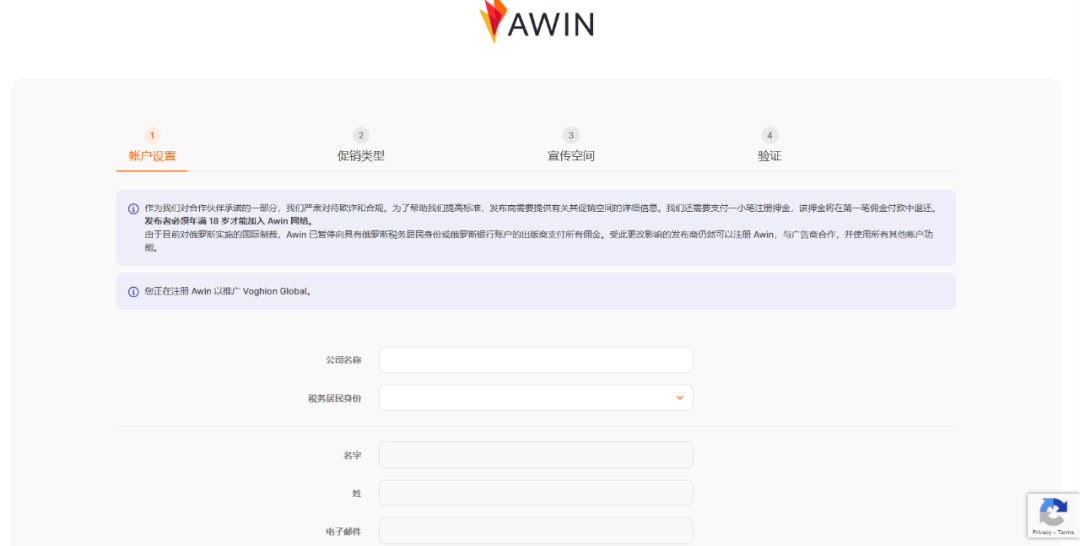1080x546 pixels.
Task: Click the 名字 label text
Action: pos(353,456)
